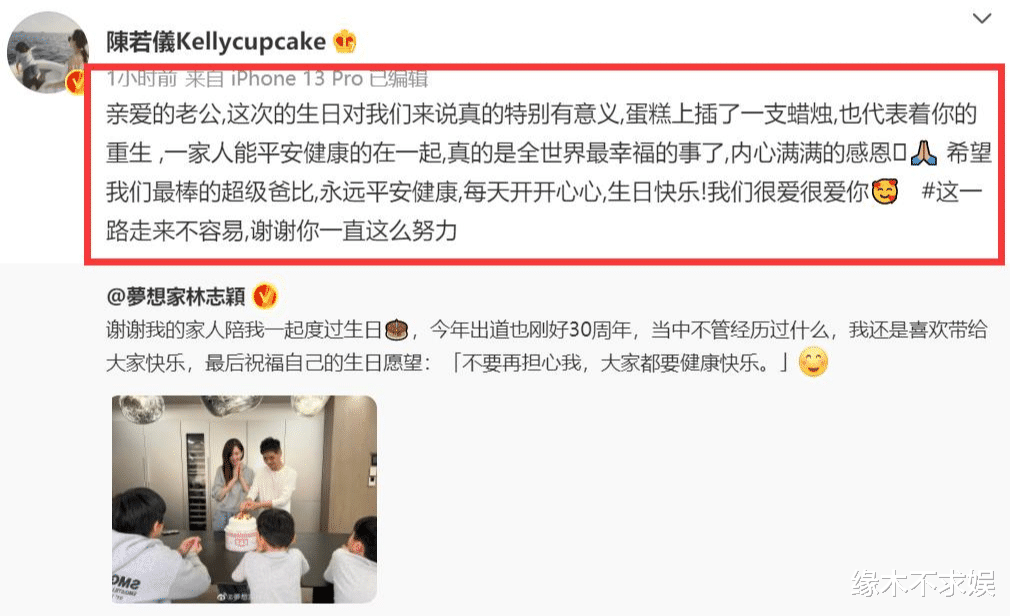
Task: Click the username 陳若儀Kellycupcake
Action: pos(216,42)
